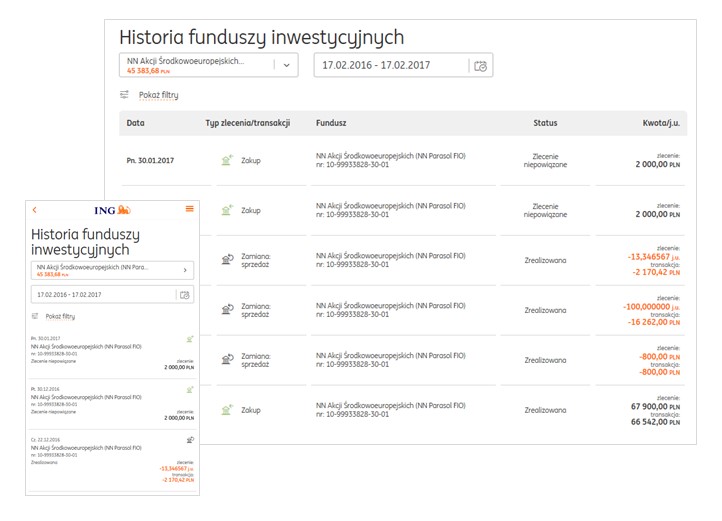The width and height of the screenshot is (722, 521).
Task: Sort by the Data column header
Action: pos(136,123)
